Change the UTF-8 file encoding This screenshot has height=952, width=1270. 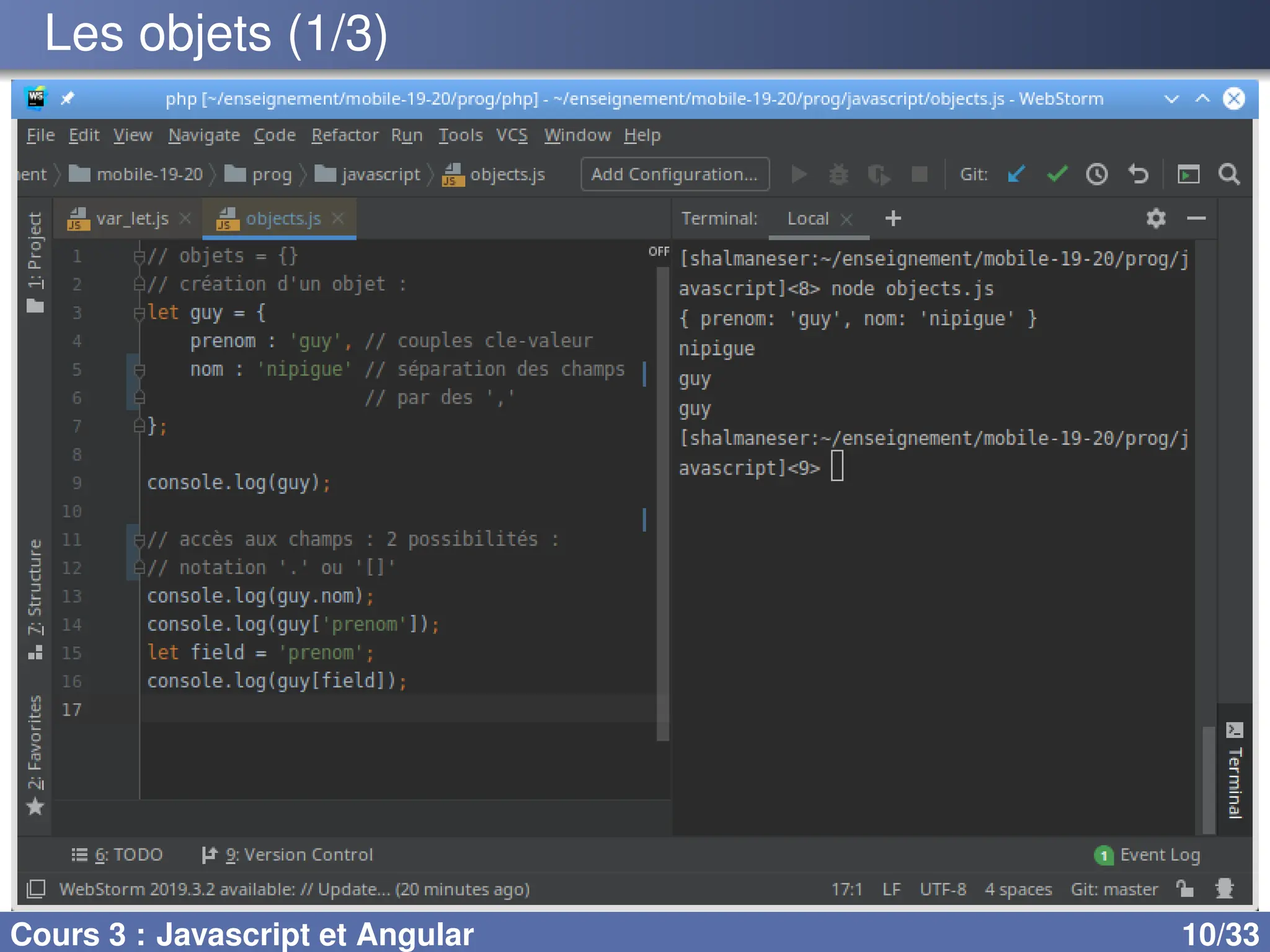(x=943, y=889)
